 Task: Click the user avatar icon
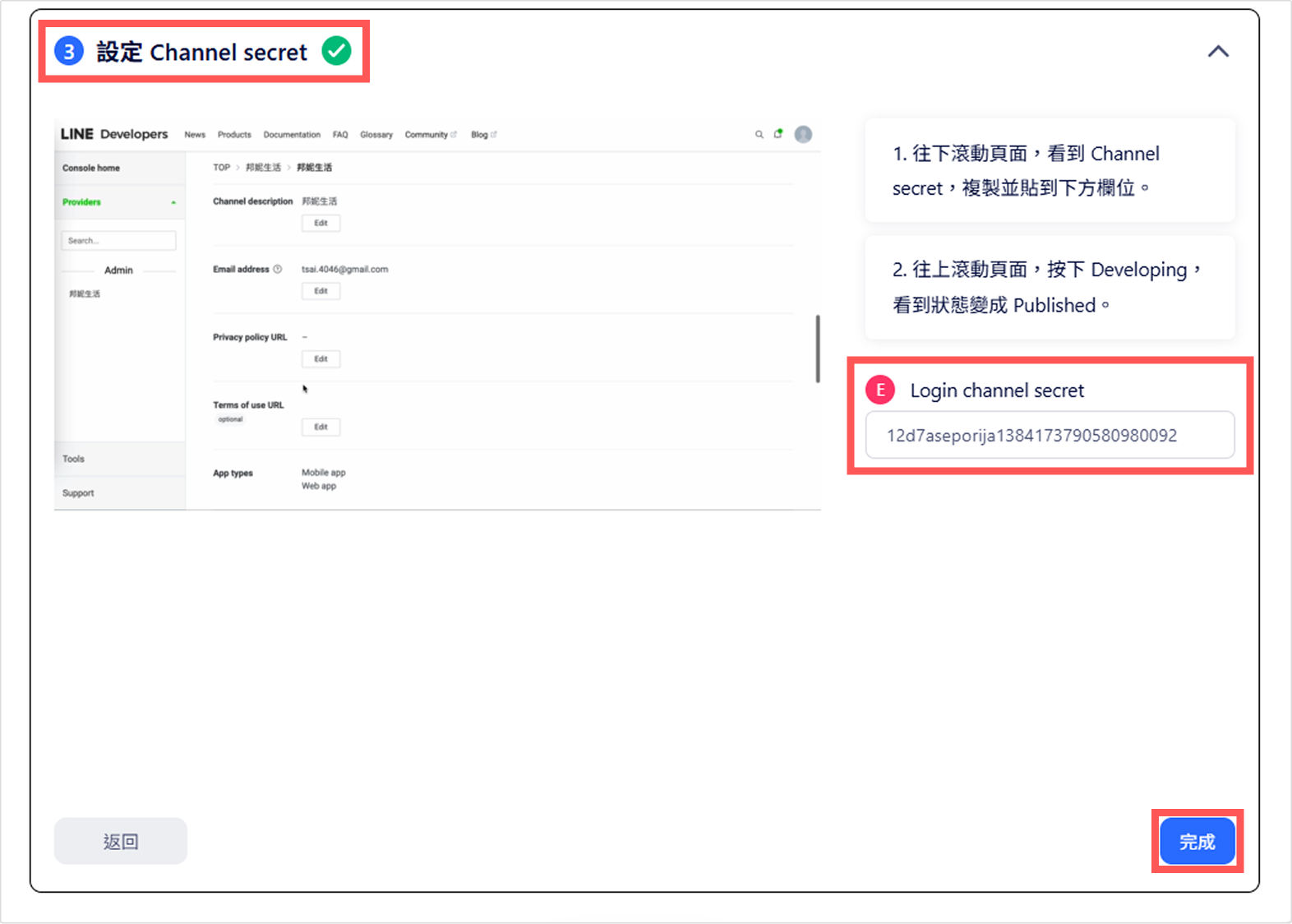point(804,135)
